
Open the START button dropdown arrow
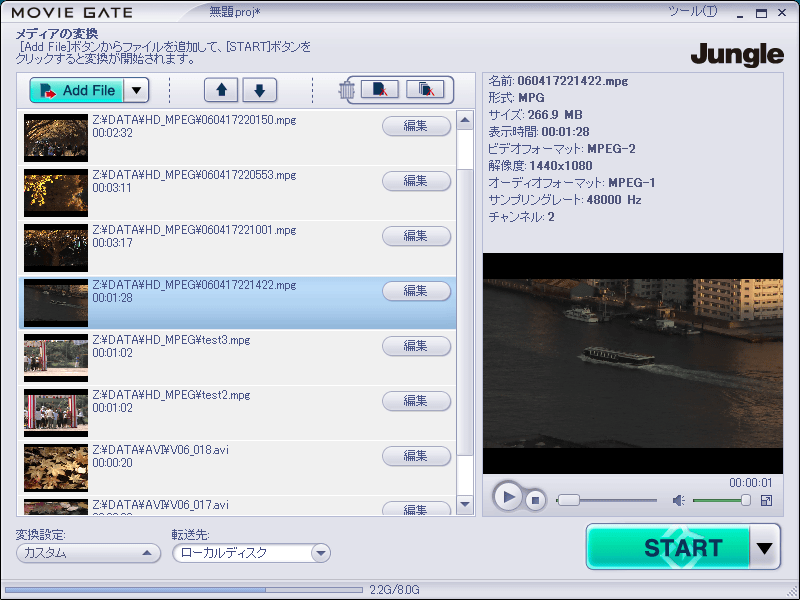(x=764, y=548)
